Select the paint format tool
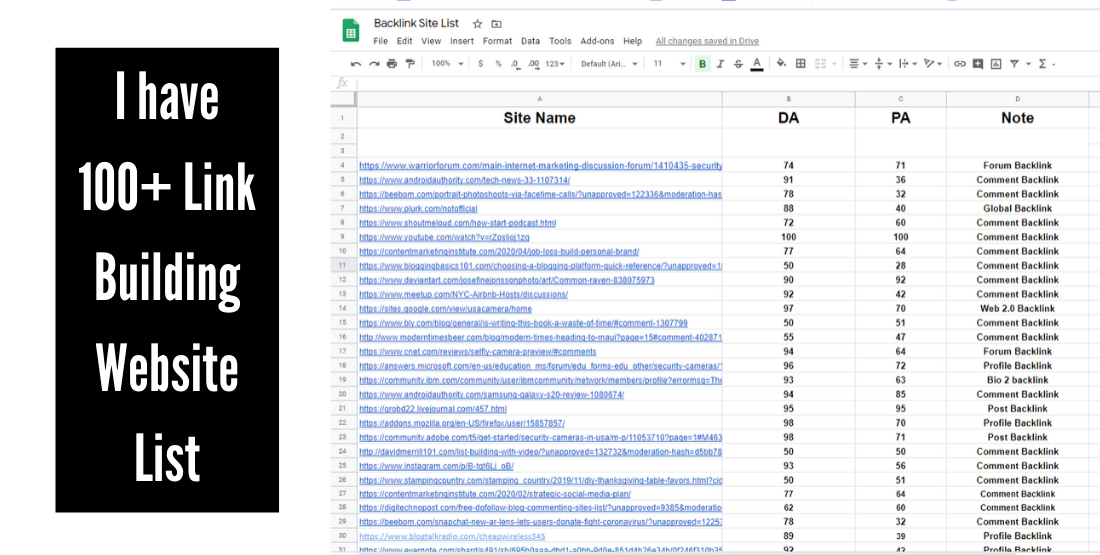 [410, 64]
